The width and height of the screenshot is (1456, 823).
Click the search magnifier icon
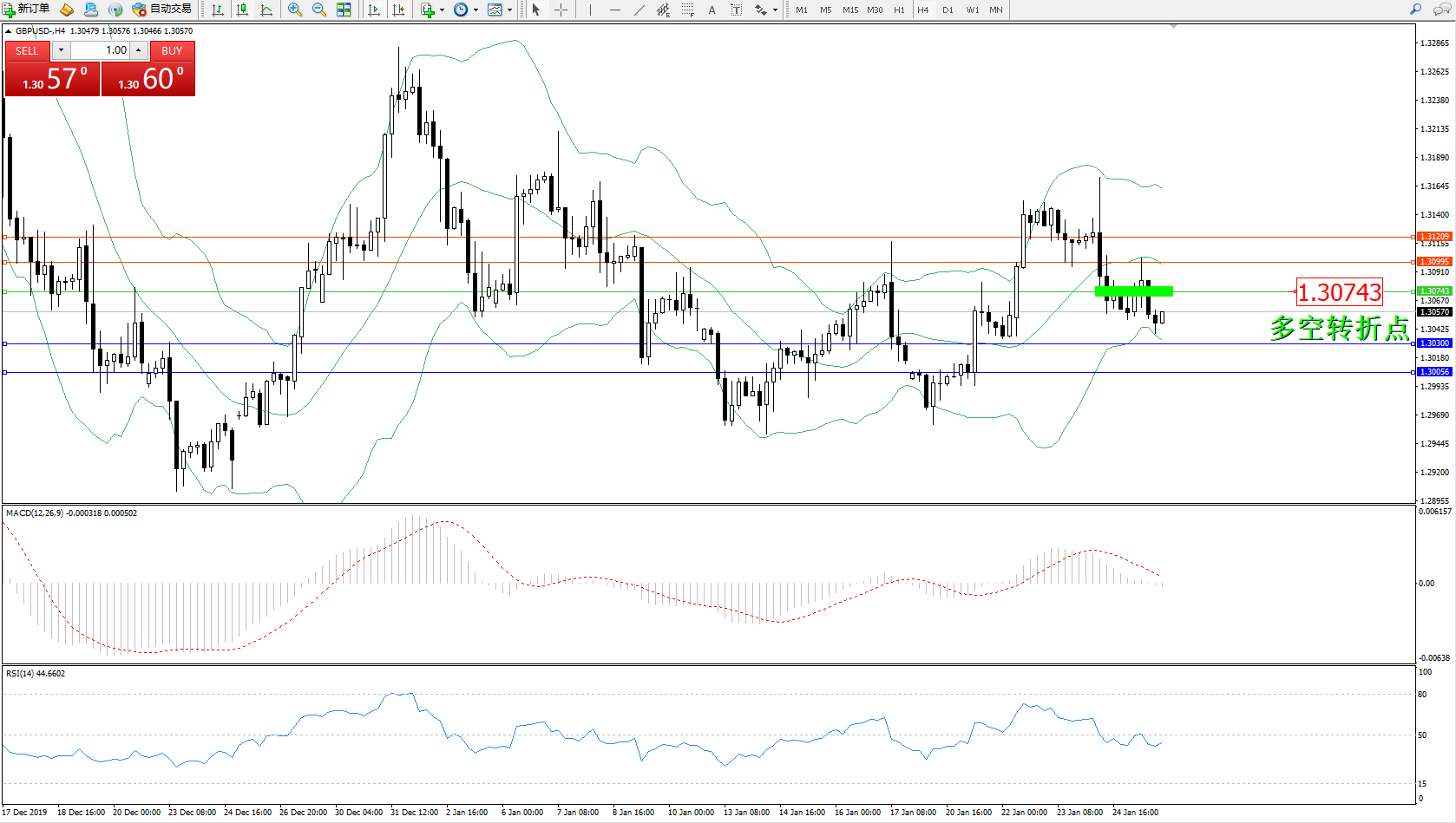point(1415,10)
